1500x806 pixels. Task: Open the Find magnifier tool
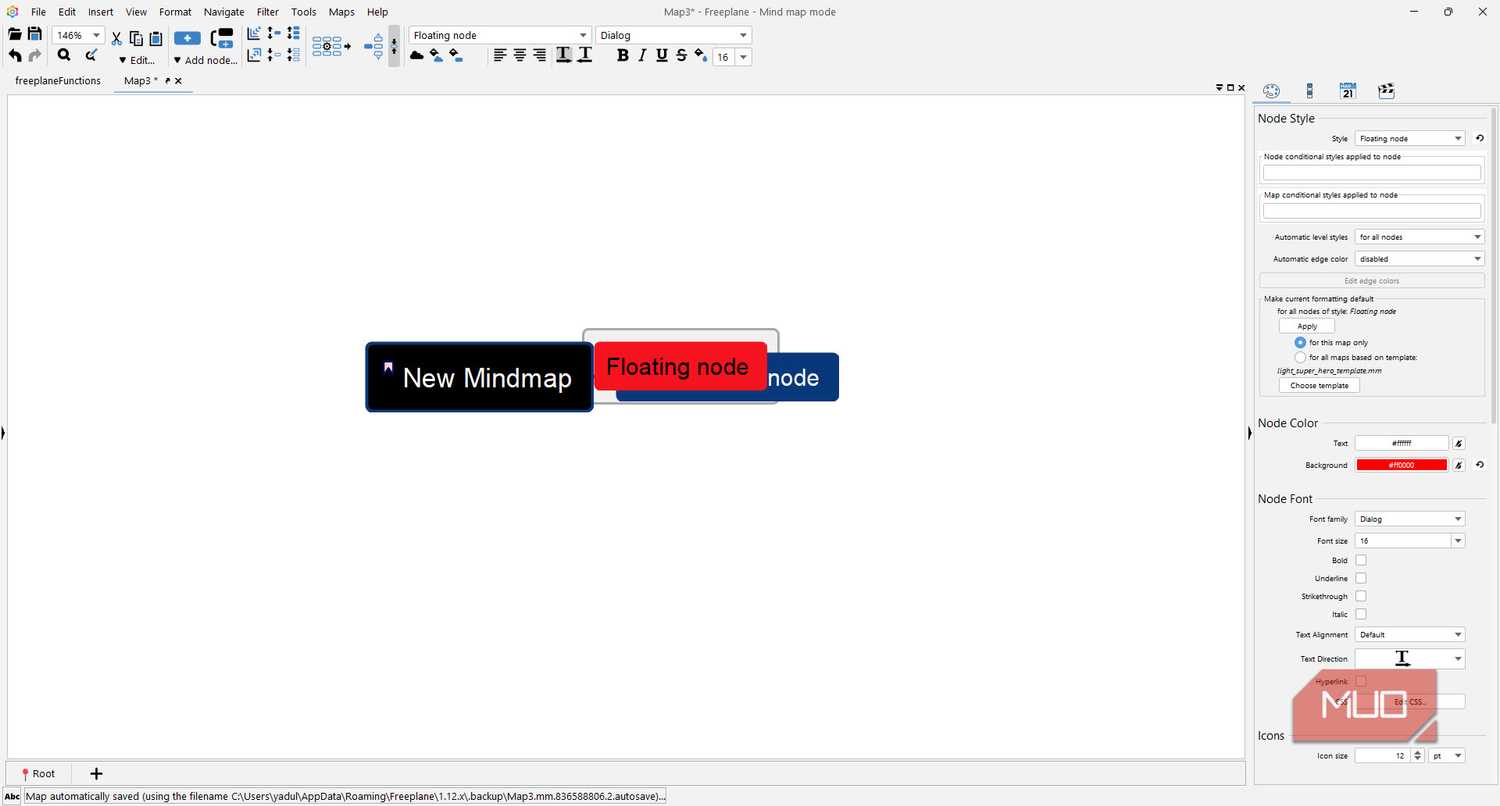tap(64, 56)
